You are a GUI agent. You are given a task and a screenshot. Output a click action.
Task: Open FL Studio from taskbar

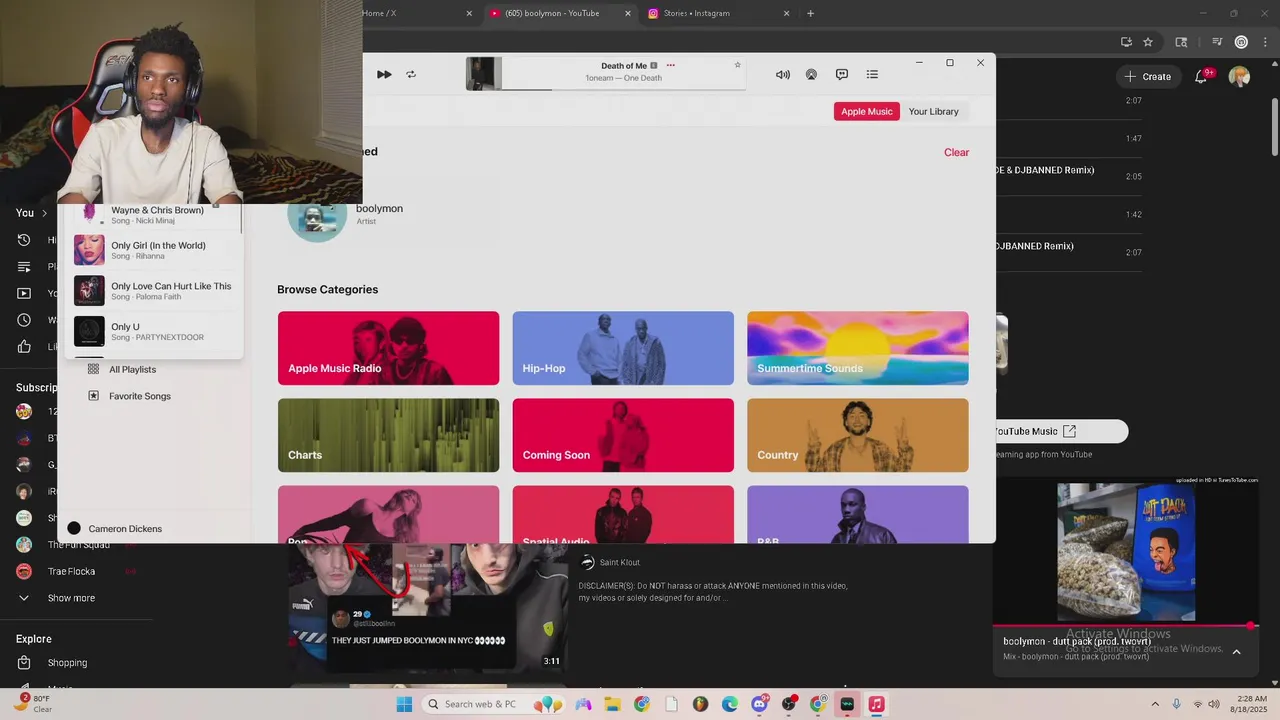[x=700, y=704]
